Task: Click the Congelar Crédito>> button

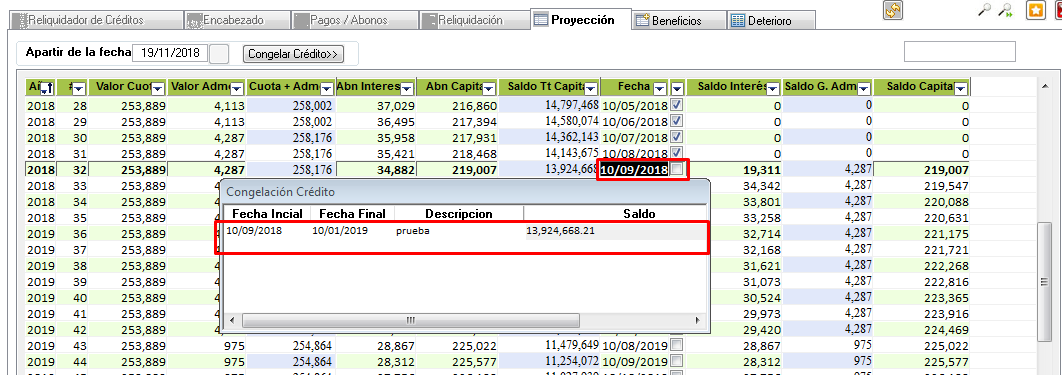Action: pos(293,54)
